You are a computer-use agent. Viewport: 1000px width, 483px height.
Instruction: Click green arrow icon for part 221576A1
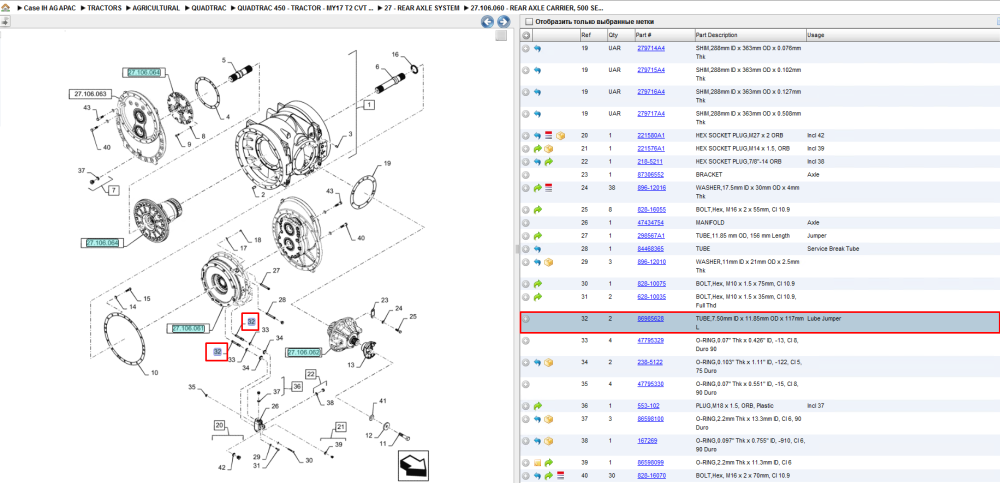click(538, 149)
